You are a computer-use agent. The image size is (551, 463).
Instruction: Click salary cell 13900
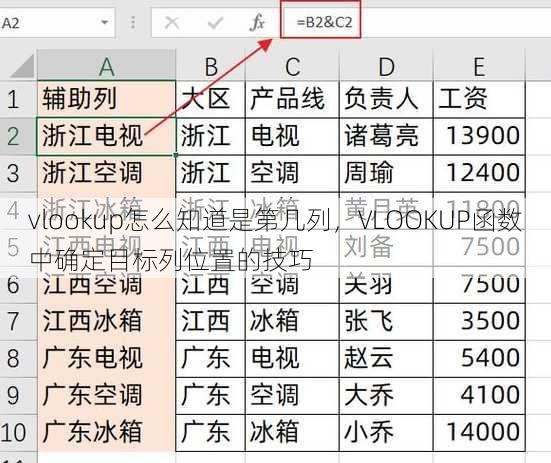[479, 136]
